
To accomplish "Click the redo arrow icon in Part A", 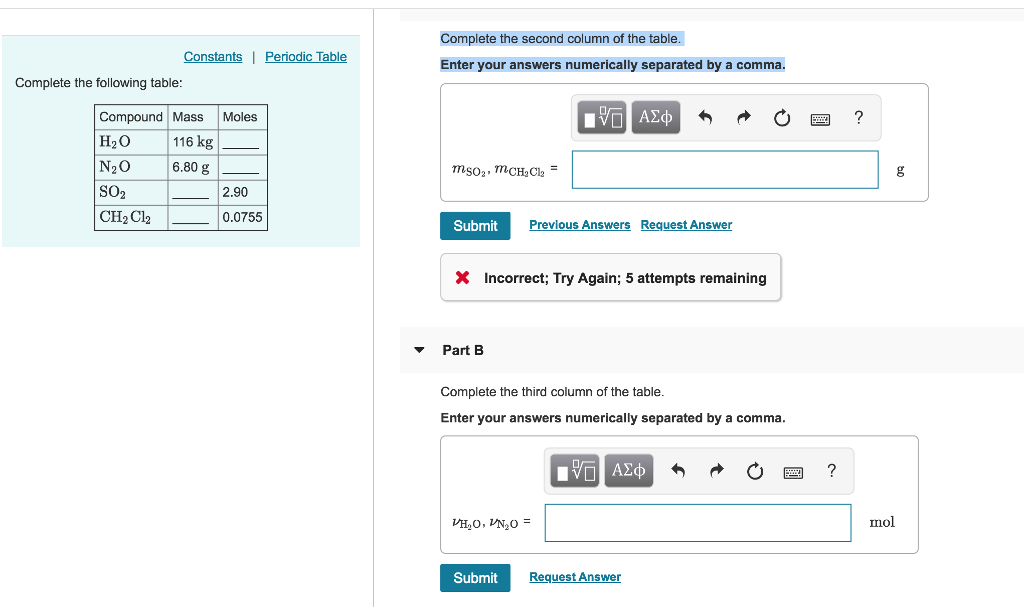I will tap(744, 117).
